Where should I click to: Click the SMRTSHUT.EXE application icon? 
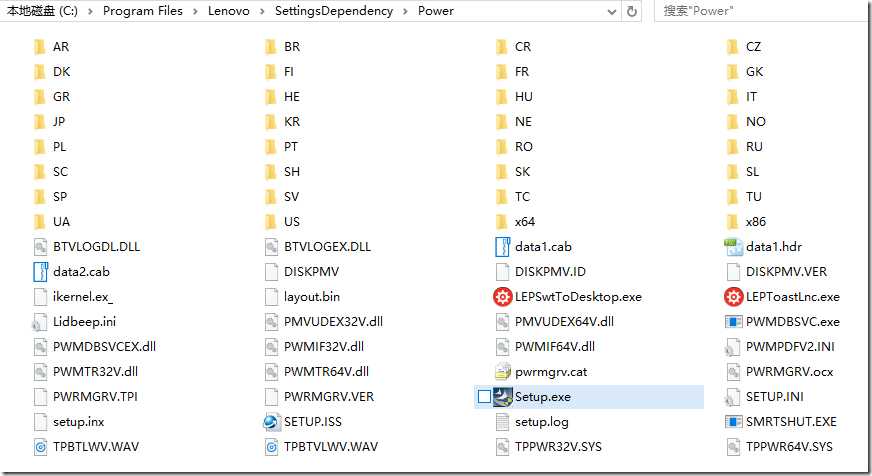tap(734, 422)
